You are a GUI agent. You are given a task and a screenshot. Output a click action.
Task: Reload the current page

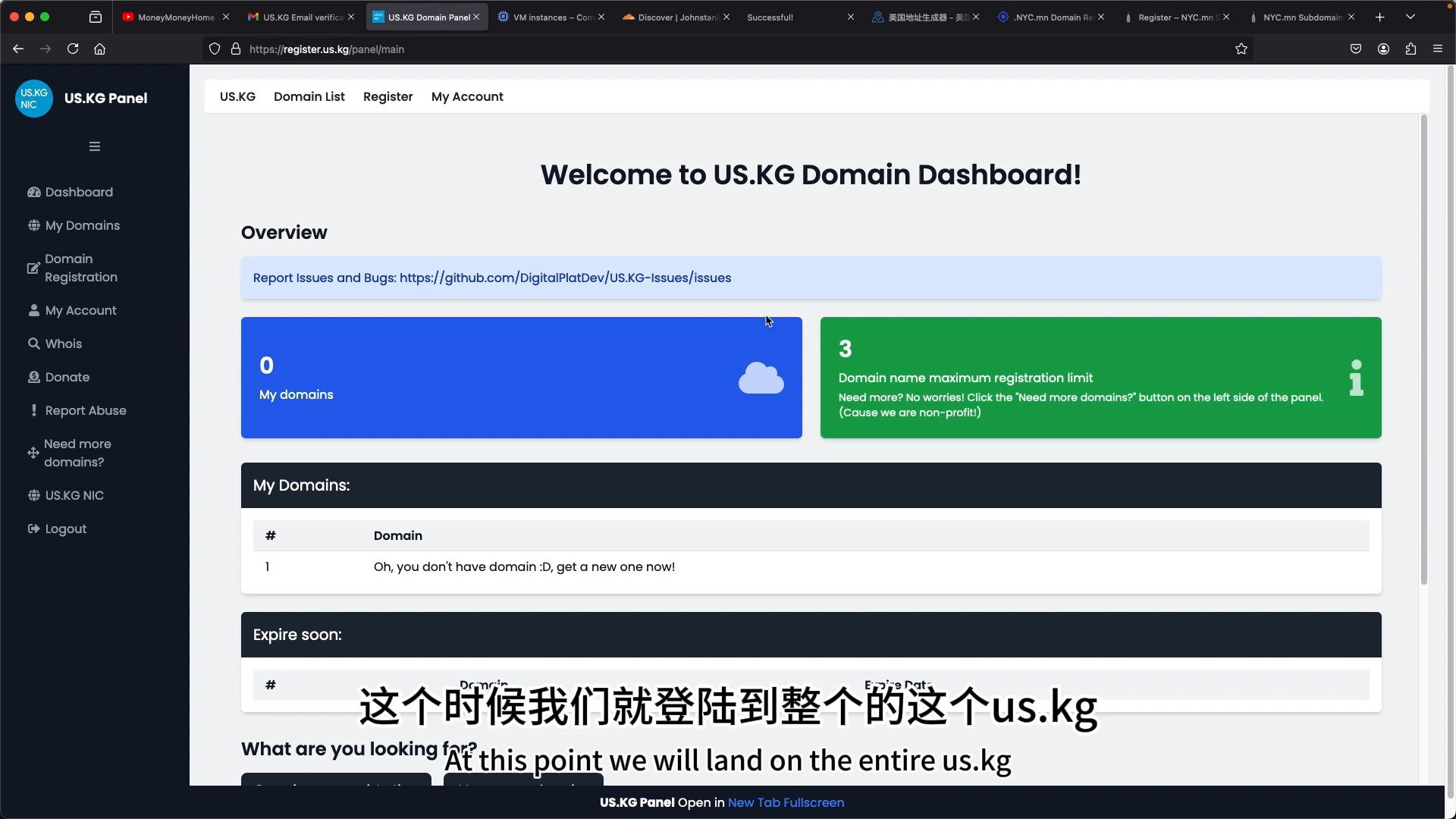point(73,49)
